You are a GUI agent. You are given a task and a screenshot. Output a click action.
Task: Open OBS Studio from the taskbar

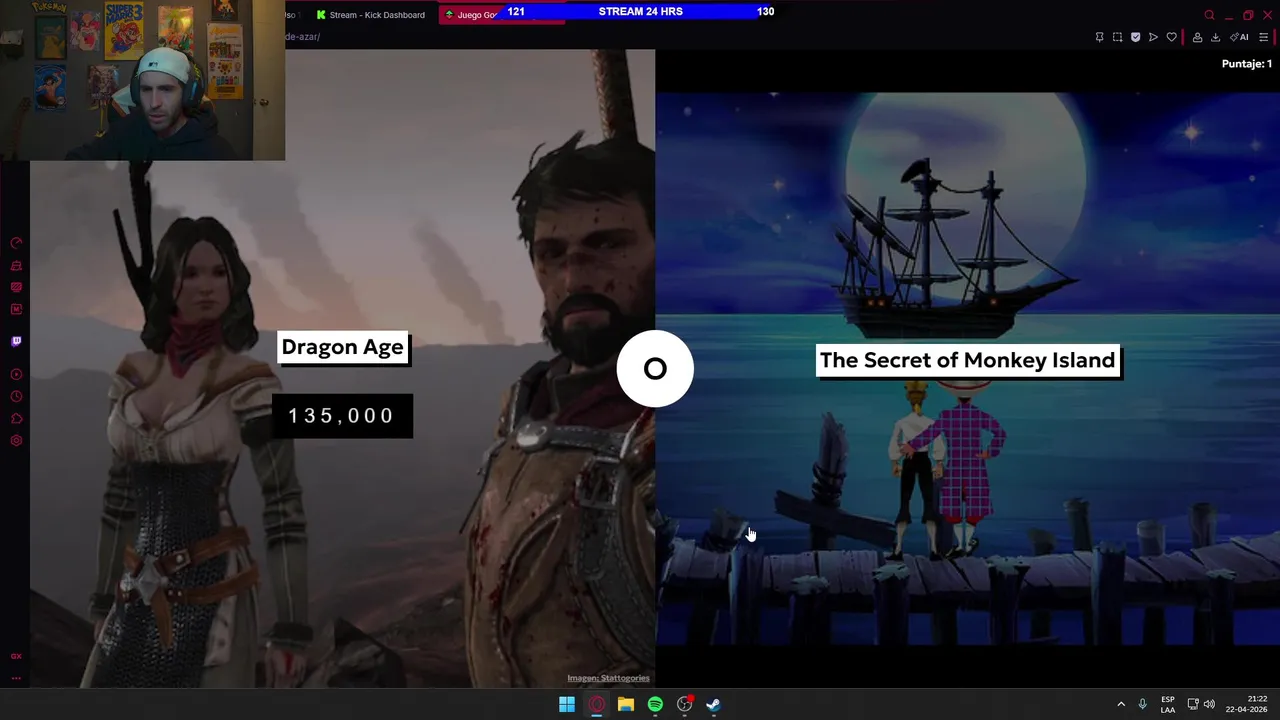pyautogui.click(x=685, y=705)
